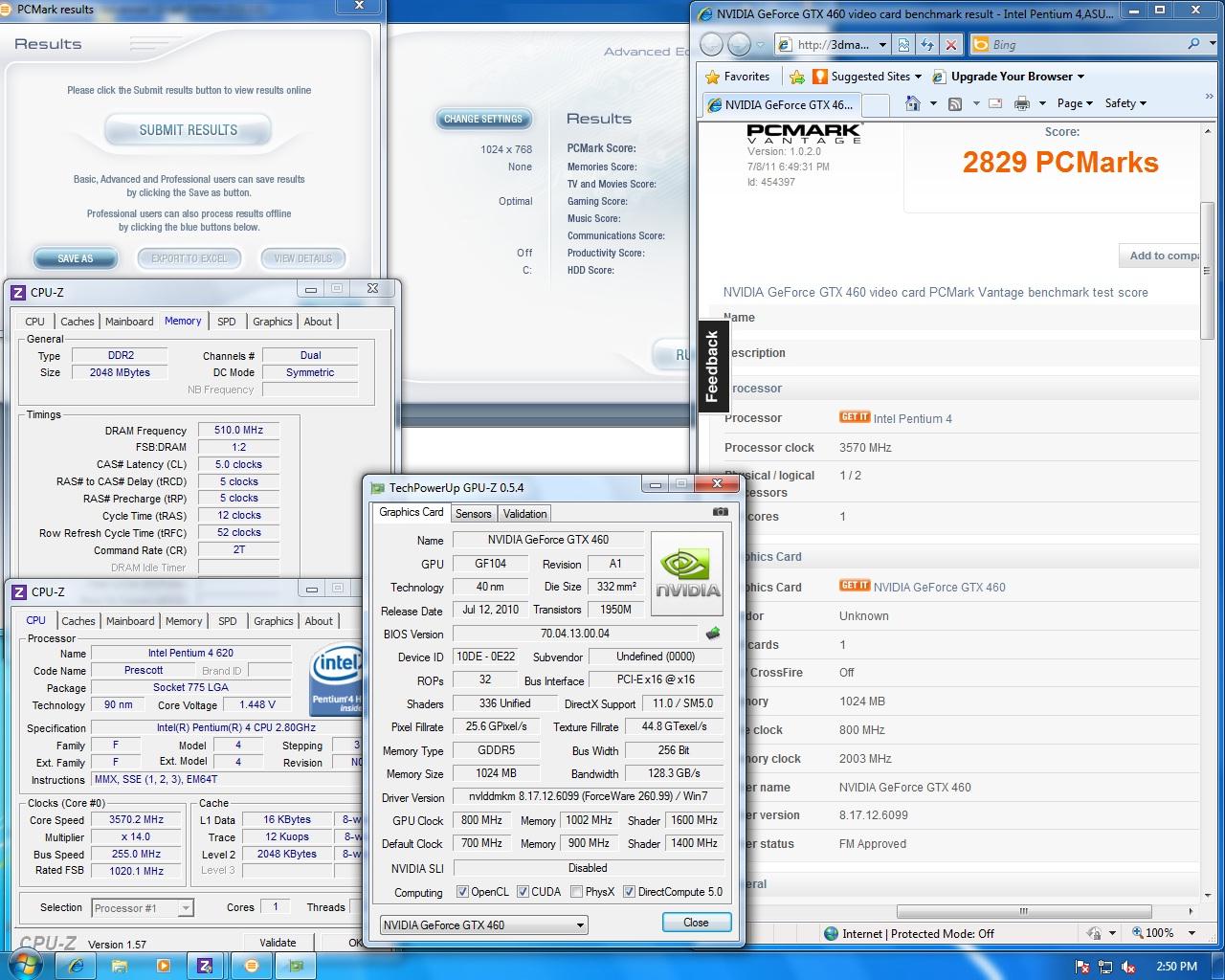
Task: Stop loading the page with the red X
Action: [950, 44]
